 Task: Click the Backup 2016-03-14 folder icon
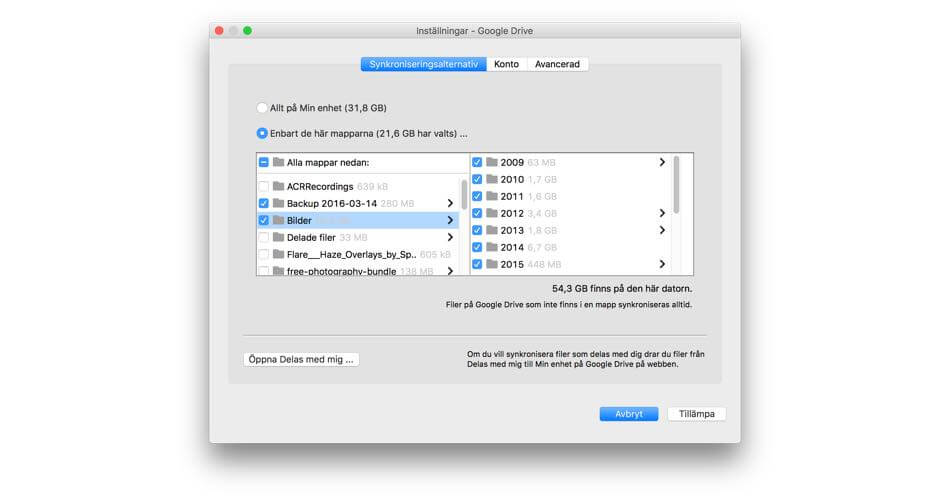pyautogui.click(x=278, y=203)
